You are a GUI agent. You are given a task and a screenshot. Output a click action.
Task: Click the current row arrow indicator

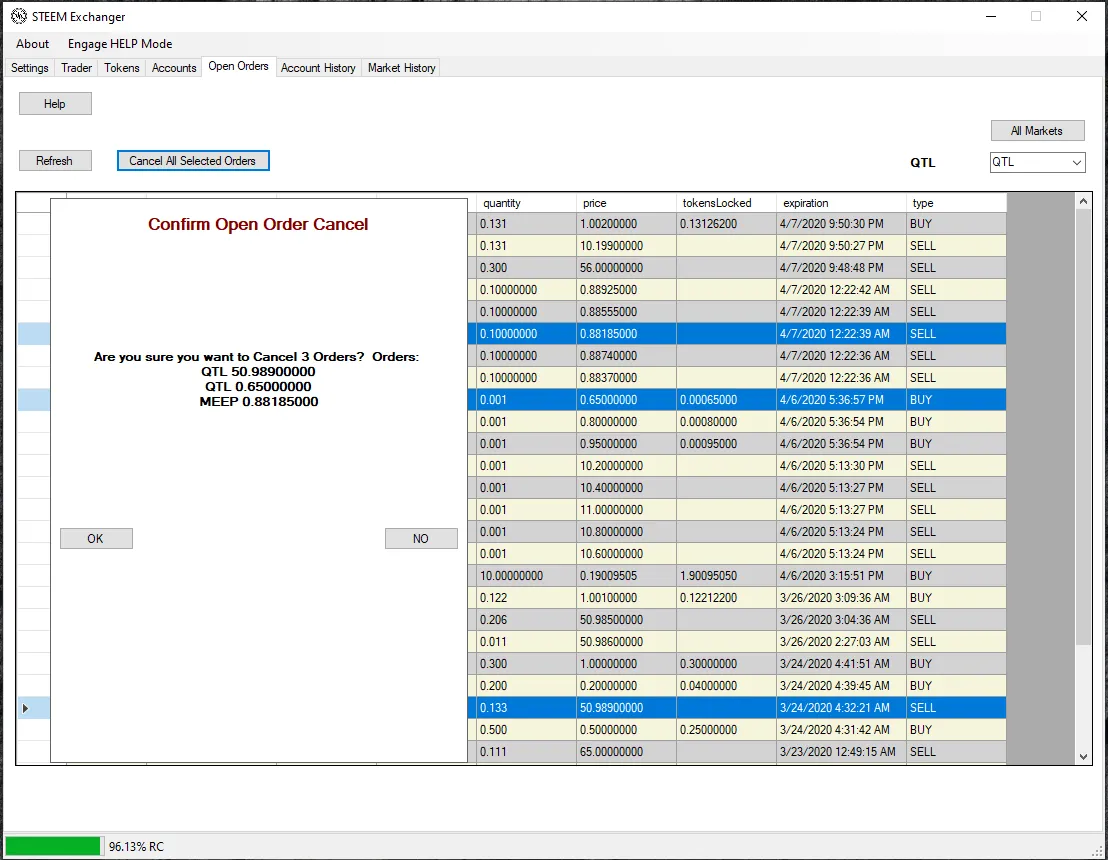(x=25, y=708)
